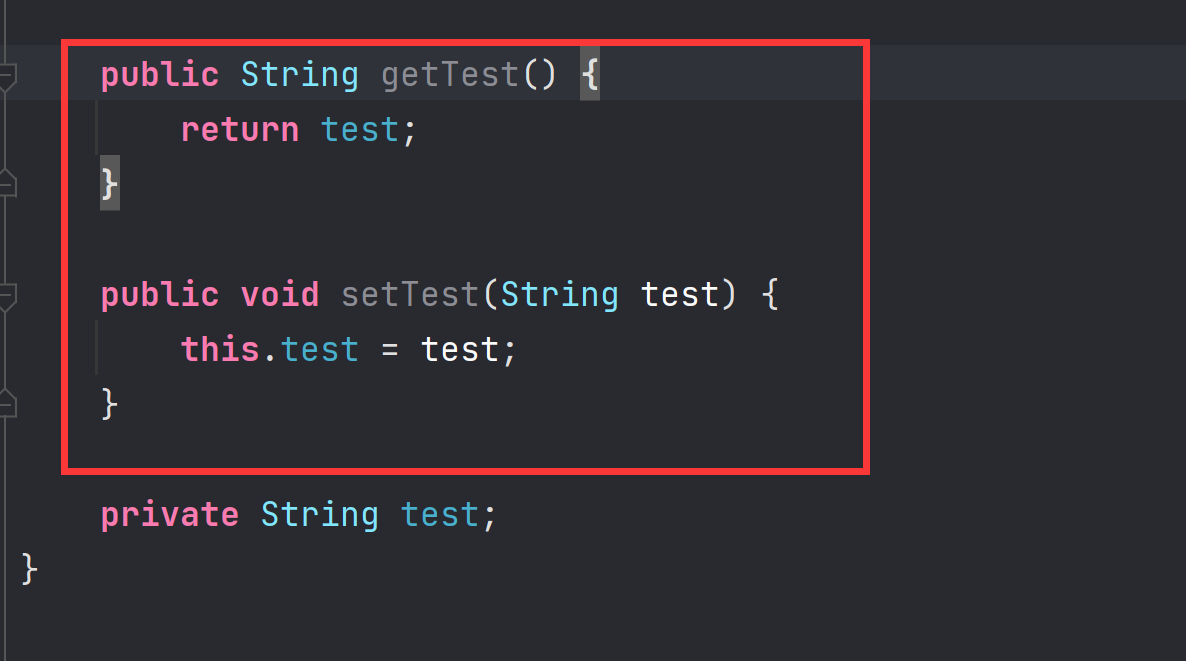Click String type in private field declaration

(319, 515)
